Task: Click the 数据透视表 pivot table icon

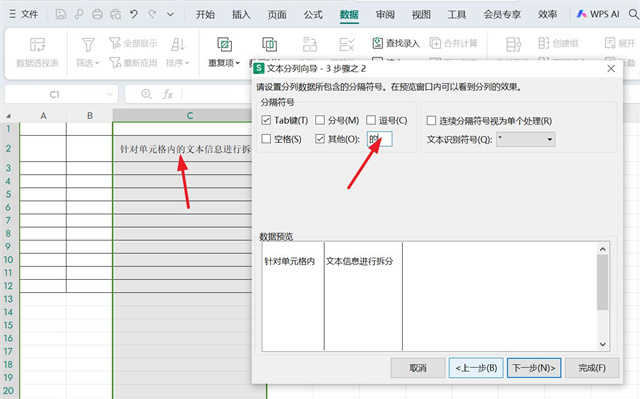Action: click(x=37, y=44)
